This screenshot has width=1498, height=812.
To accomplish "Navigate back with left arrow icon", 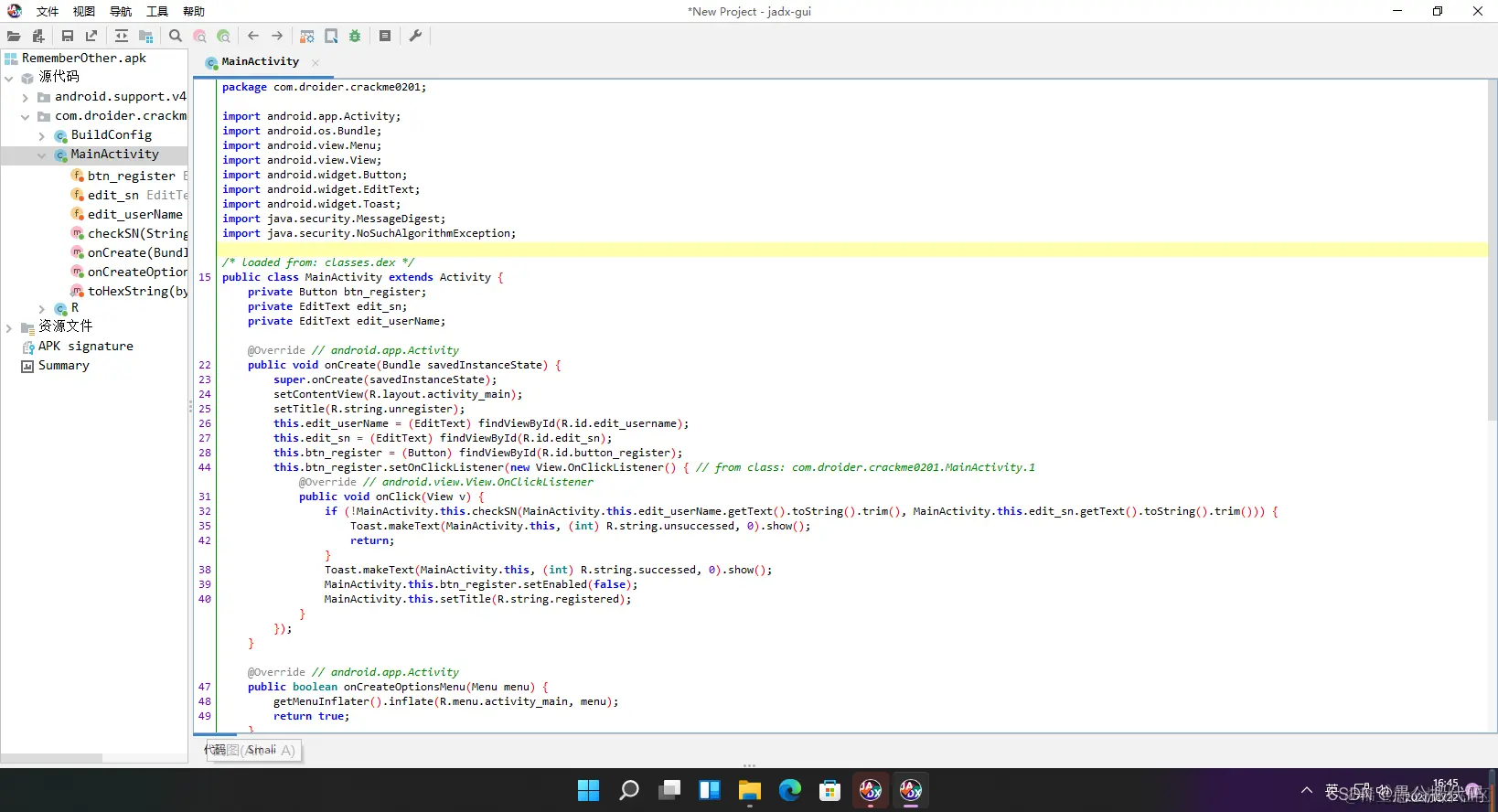I will click(x=253, y=36).
